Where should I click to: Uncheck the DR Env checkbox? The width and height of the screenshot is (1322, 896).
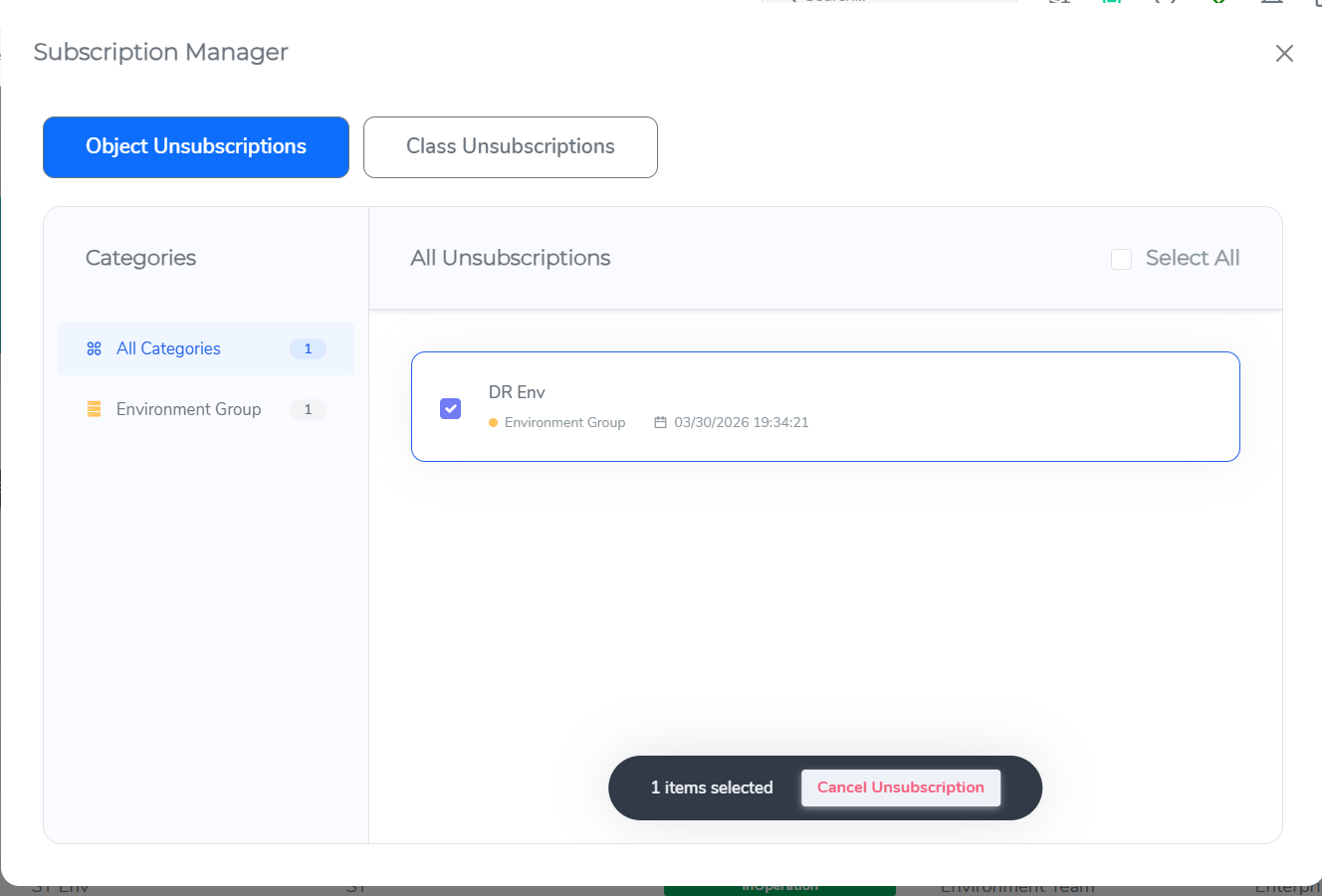450,408
